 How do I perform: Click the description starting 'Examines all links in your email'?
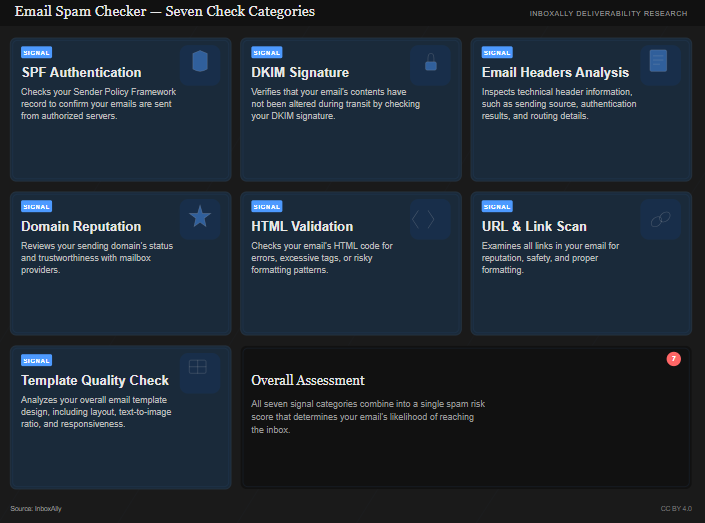[x=550, y=258]
